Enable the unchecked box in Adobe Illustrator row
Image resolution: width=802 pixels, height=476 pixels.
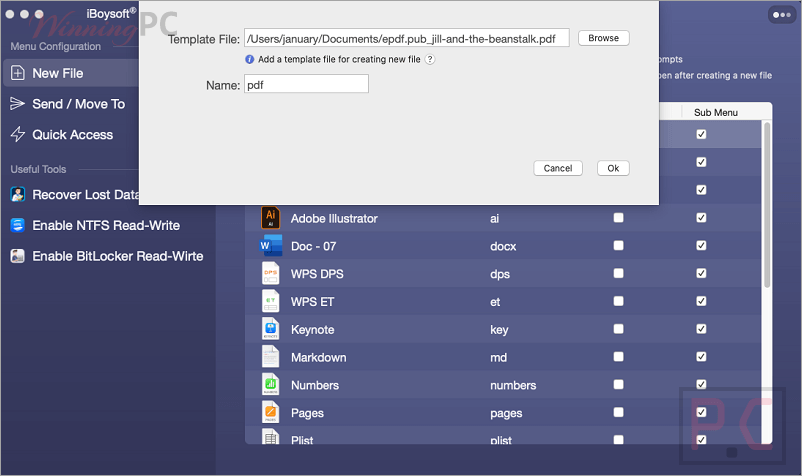[618, 218]
